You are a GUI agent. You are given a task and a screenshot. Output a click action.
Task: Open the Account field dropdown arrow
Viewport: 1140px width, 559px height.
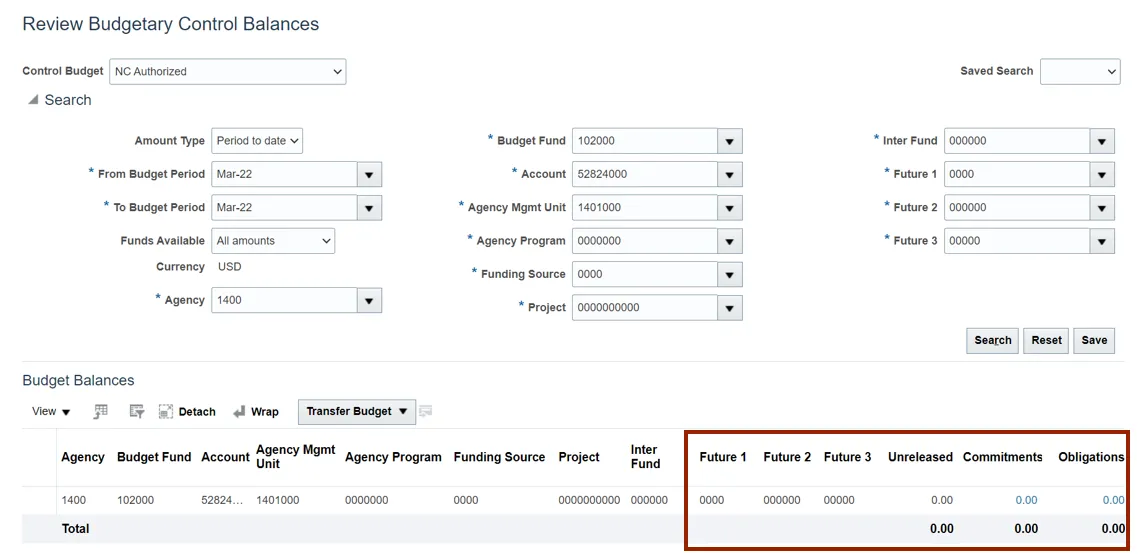[730, 174]
